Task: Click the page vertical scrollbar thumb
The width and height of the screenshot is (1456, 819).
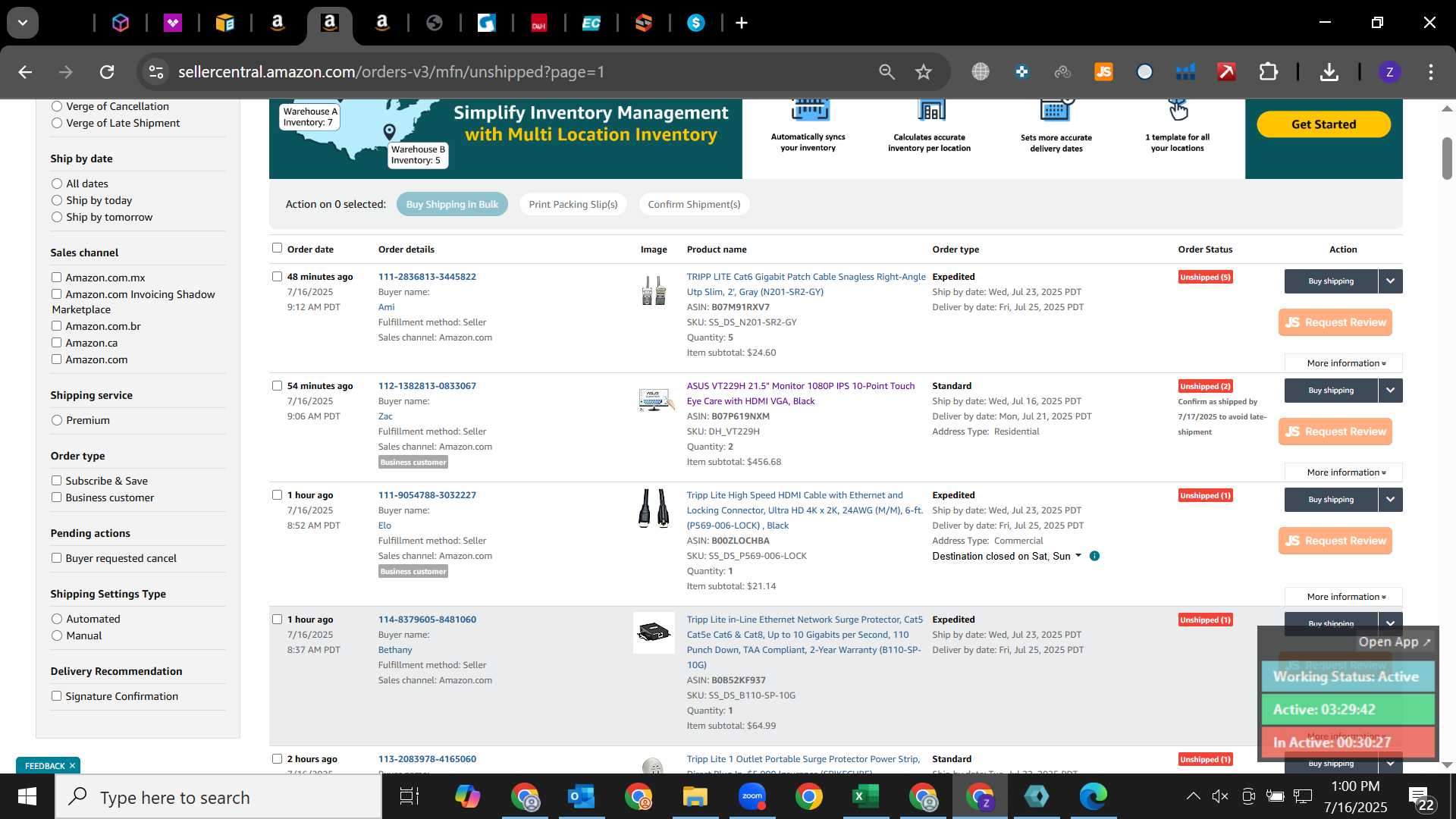Action: point(1447,158)
